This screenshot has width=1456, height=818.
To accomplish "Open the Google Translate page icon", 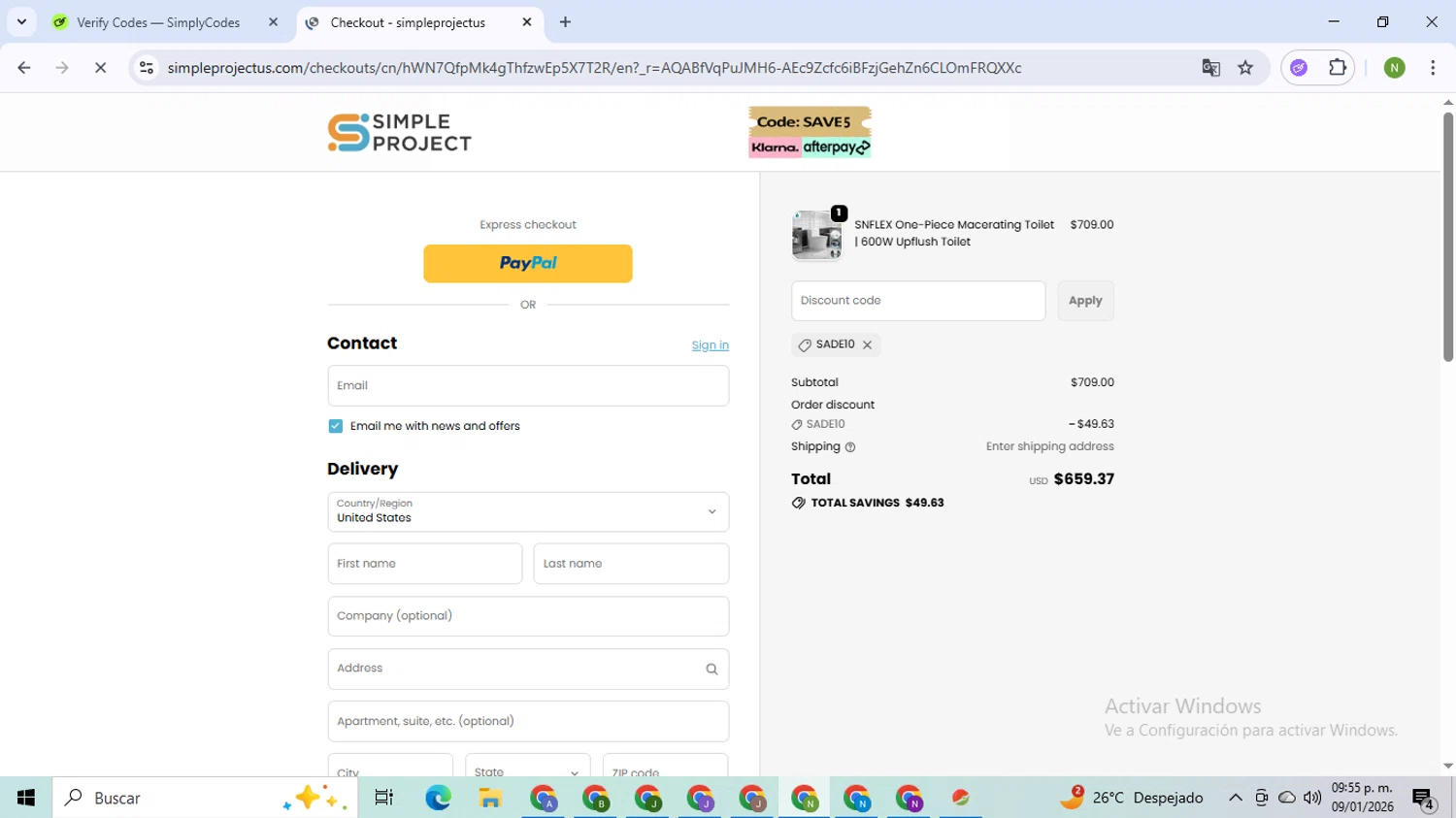I will coord(1210,68).
